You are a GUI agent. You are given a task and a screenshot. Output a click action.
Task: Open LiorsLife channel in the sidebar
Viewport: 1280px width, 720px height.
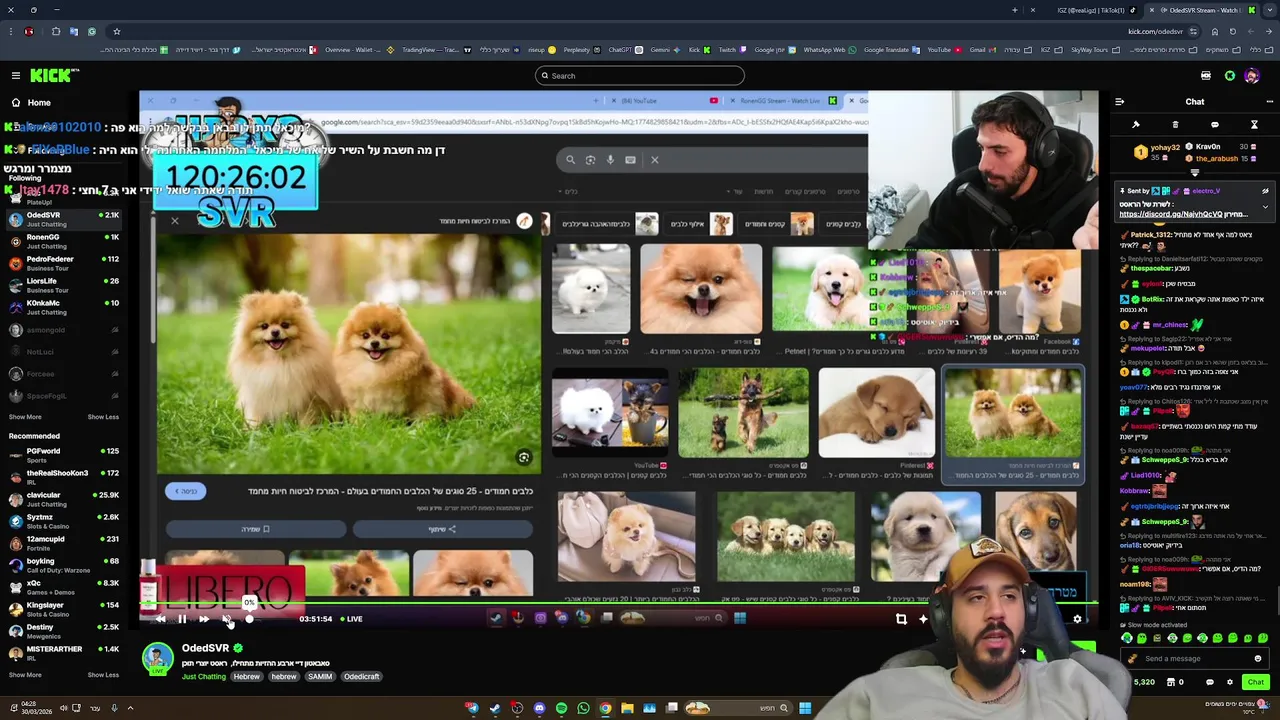[62, 285]
